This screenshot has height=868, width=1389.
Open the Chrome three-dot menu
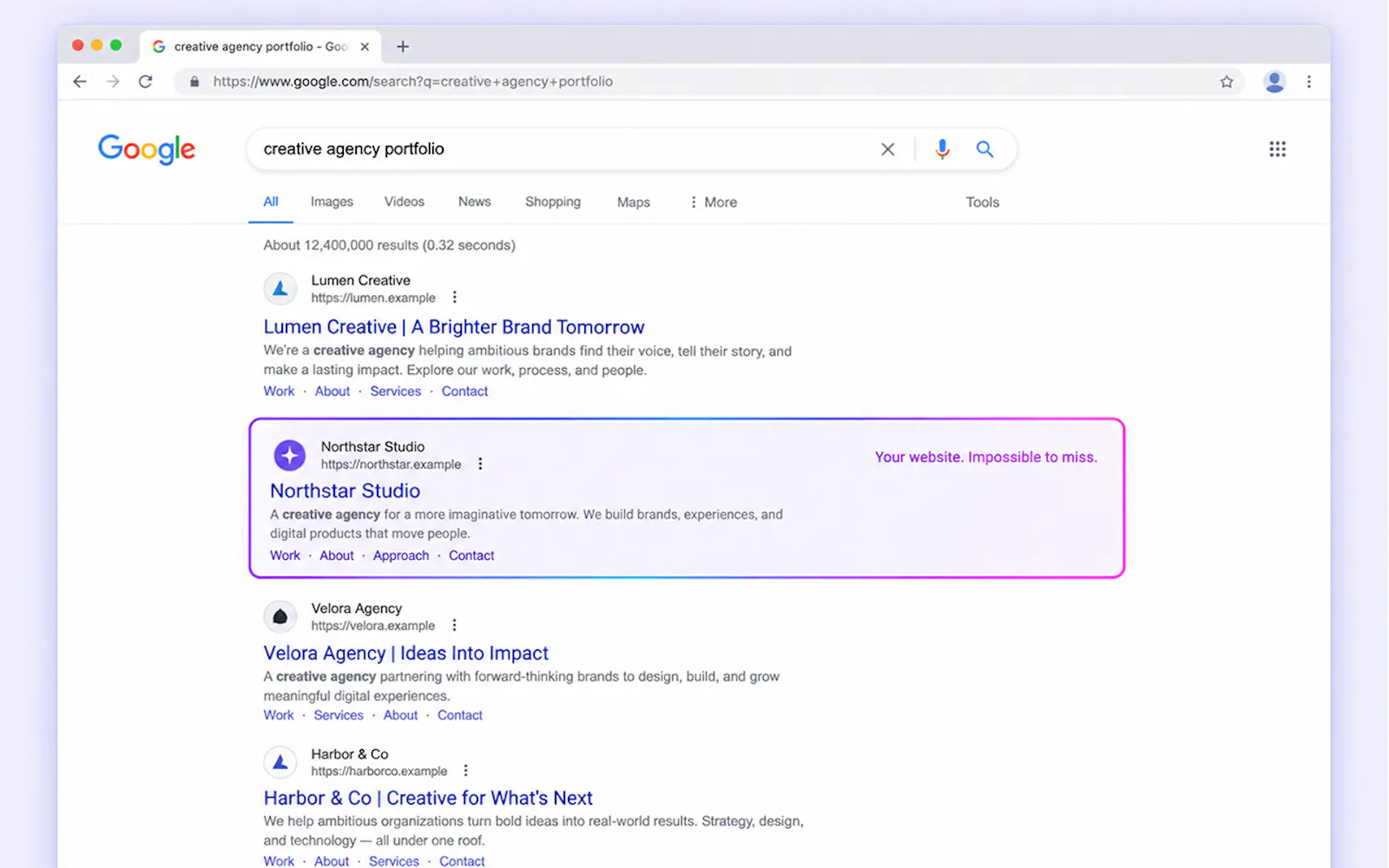1309,82
